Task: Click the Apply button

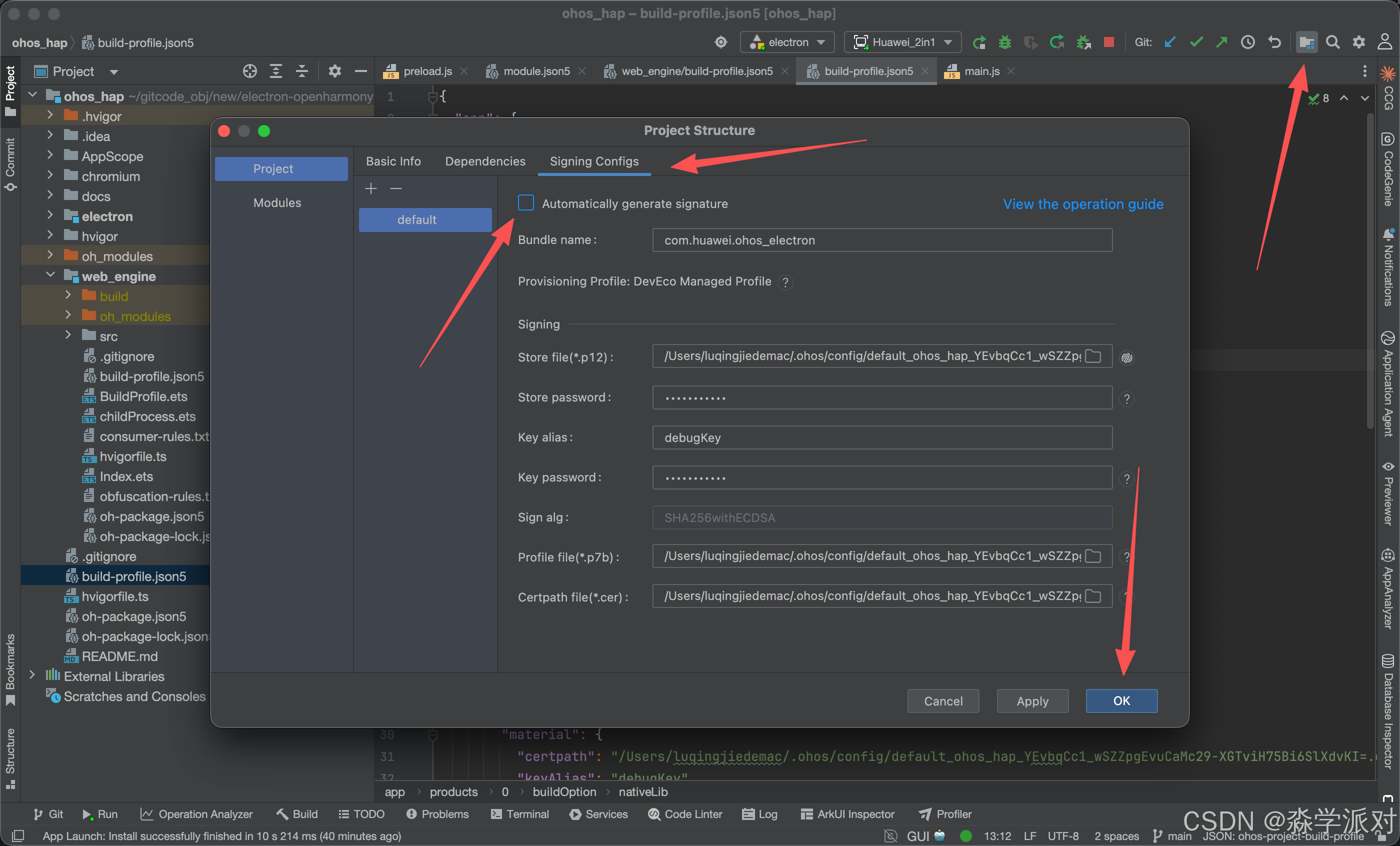Action: point(1032,701)
